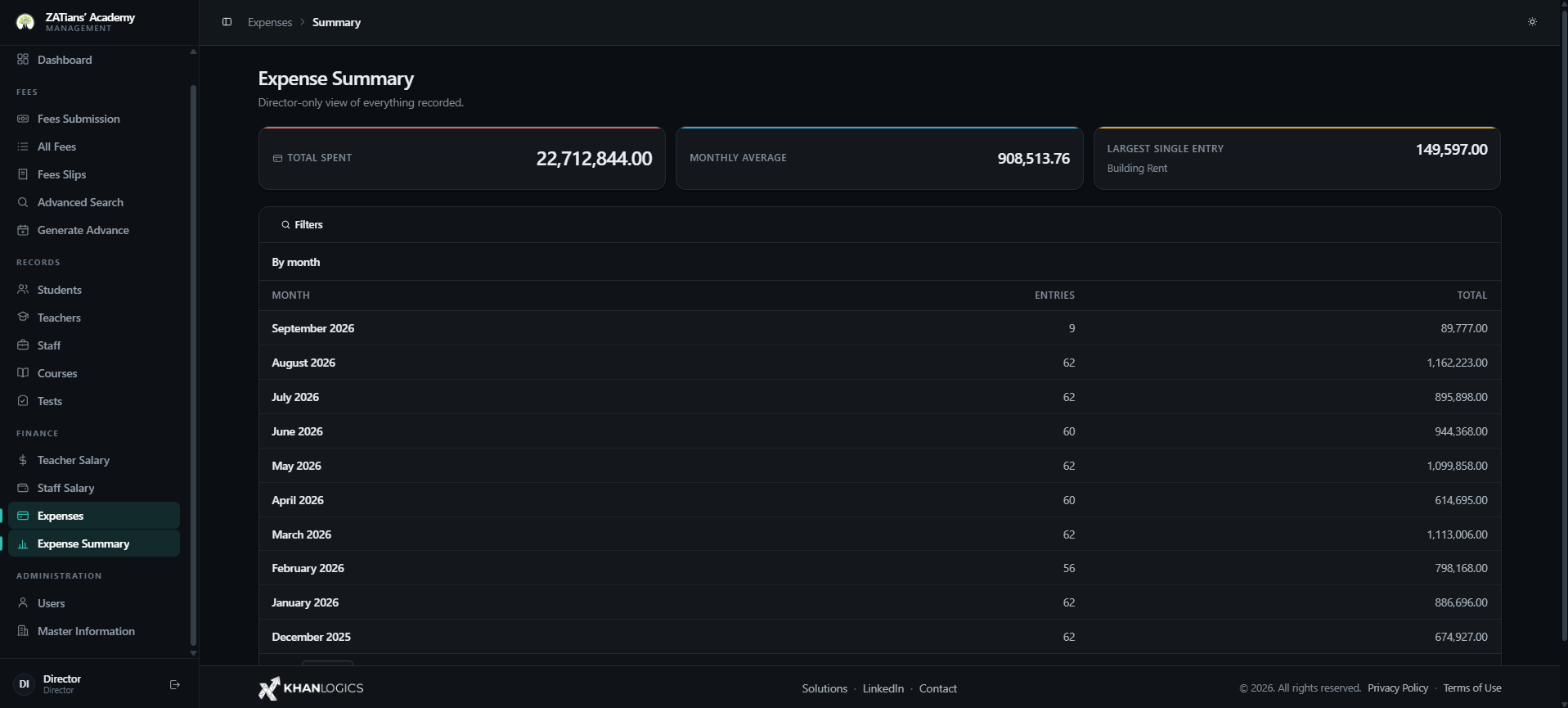Click the March 2026 total 1,113,006.00
1568x708 pixels.
(x=1457, y=534)
